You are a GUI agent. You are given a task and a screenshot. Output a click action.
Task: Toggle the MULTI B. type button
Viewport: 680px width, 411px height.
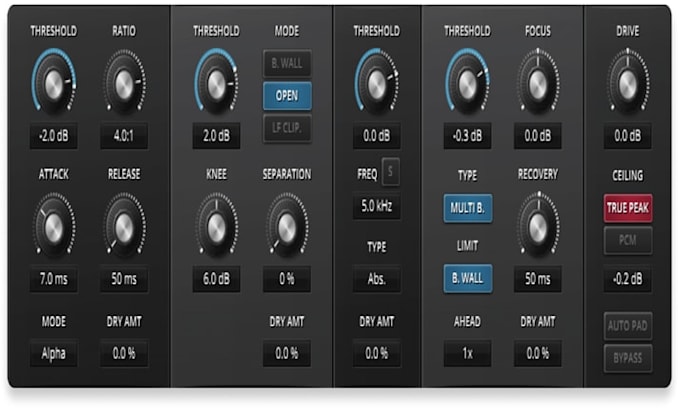coord(468,208)
